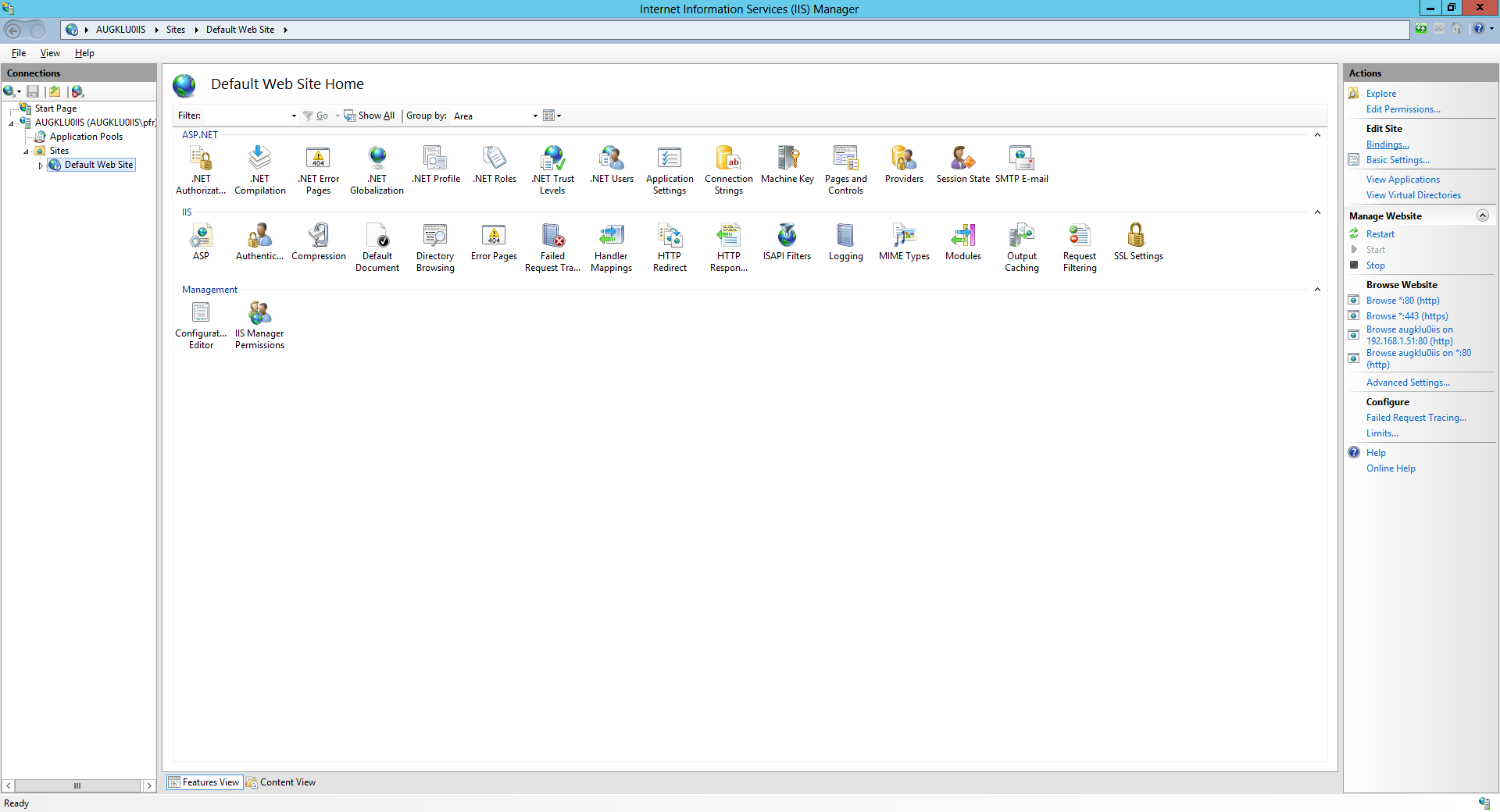Open the Directory Browsing feature

pos(435,237)
